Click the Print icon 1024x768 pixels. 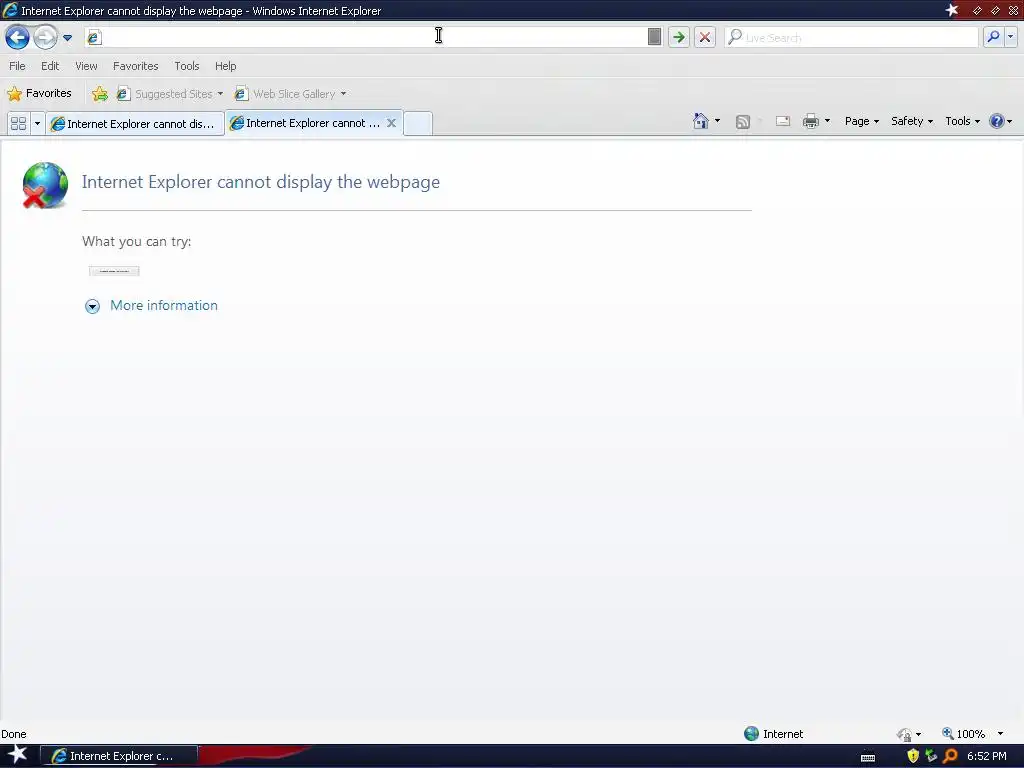coord(811,121)
